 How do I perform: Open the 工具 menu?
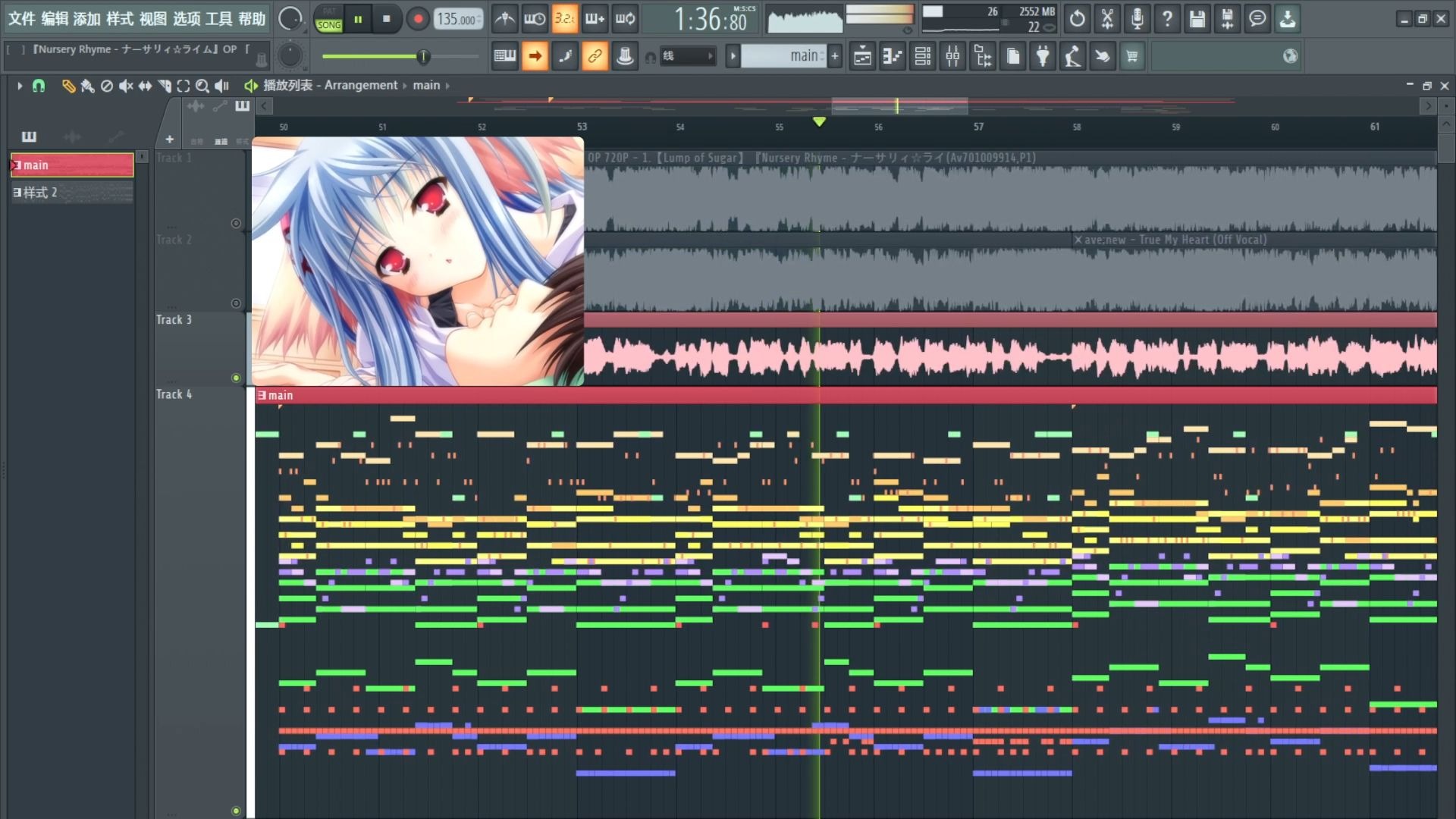218,18
